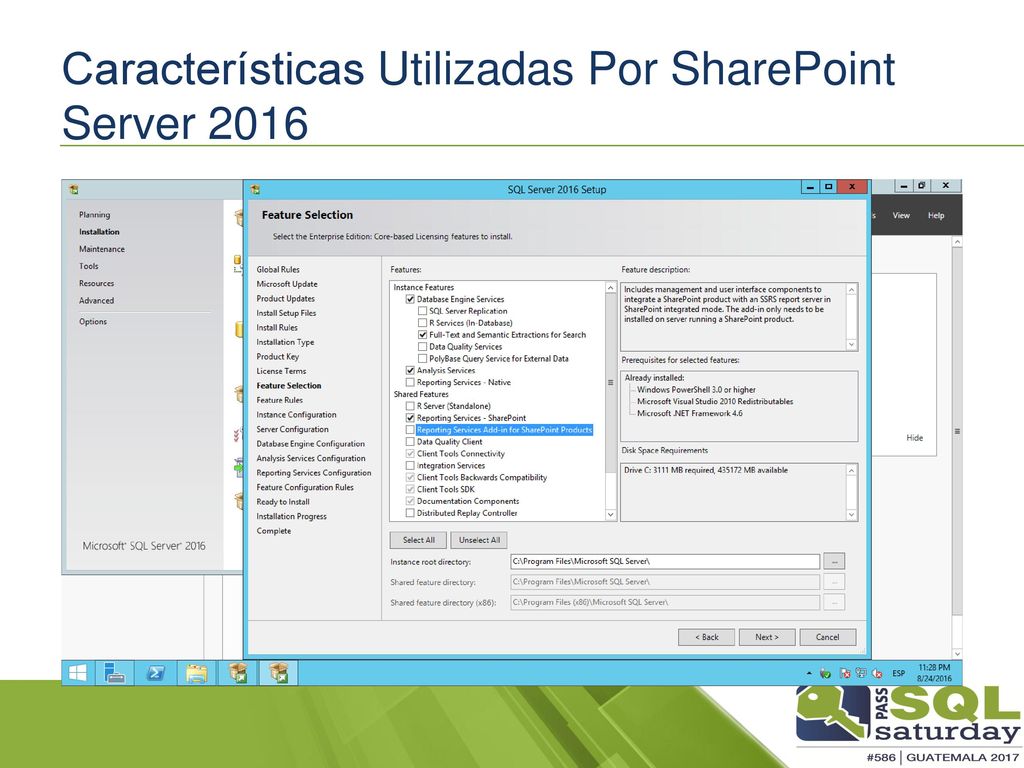Check Distributed Replay Controller
Viewport: 1024px width, 768px height.
click(x=410, y=513)
